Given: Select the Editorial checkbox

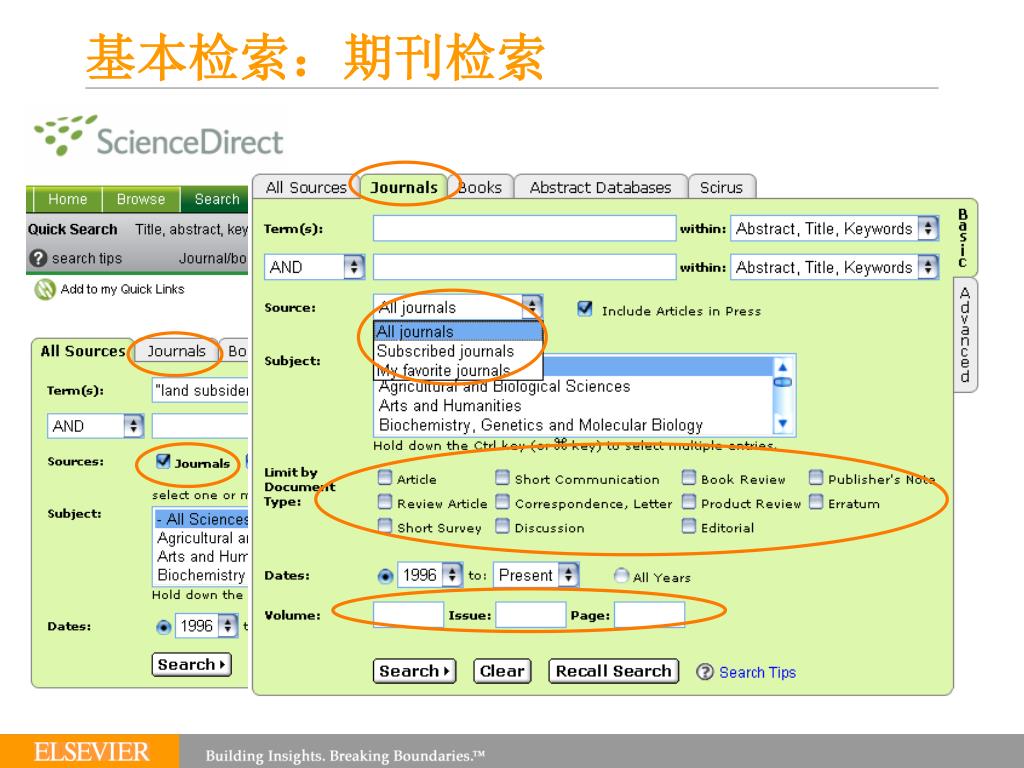Looking at the screenshot, I should tap(689, 526).
